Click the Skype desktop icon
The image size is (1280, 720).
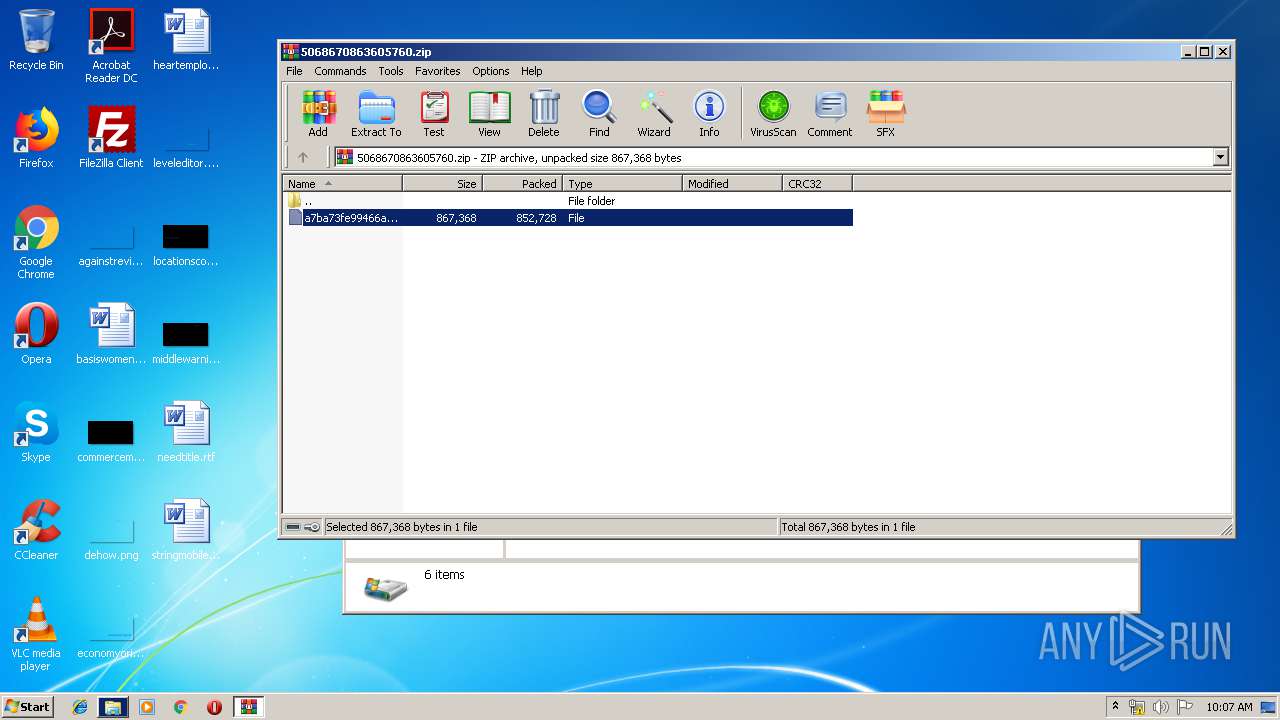coord(36,432)
